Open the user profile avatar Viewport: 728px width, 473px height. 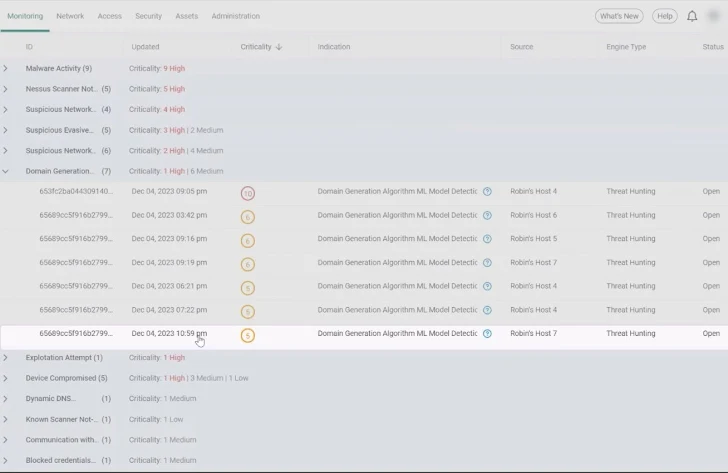[714, 16]
